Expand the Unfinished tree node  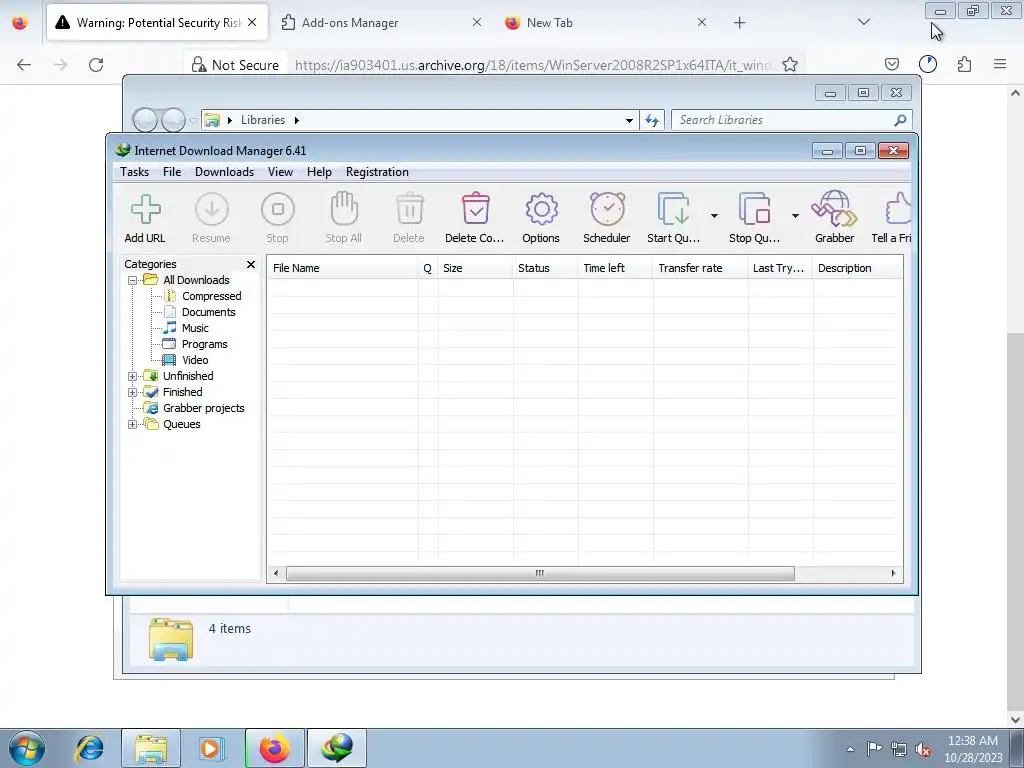point(133,376)
